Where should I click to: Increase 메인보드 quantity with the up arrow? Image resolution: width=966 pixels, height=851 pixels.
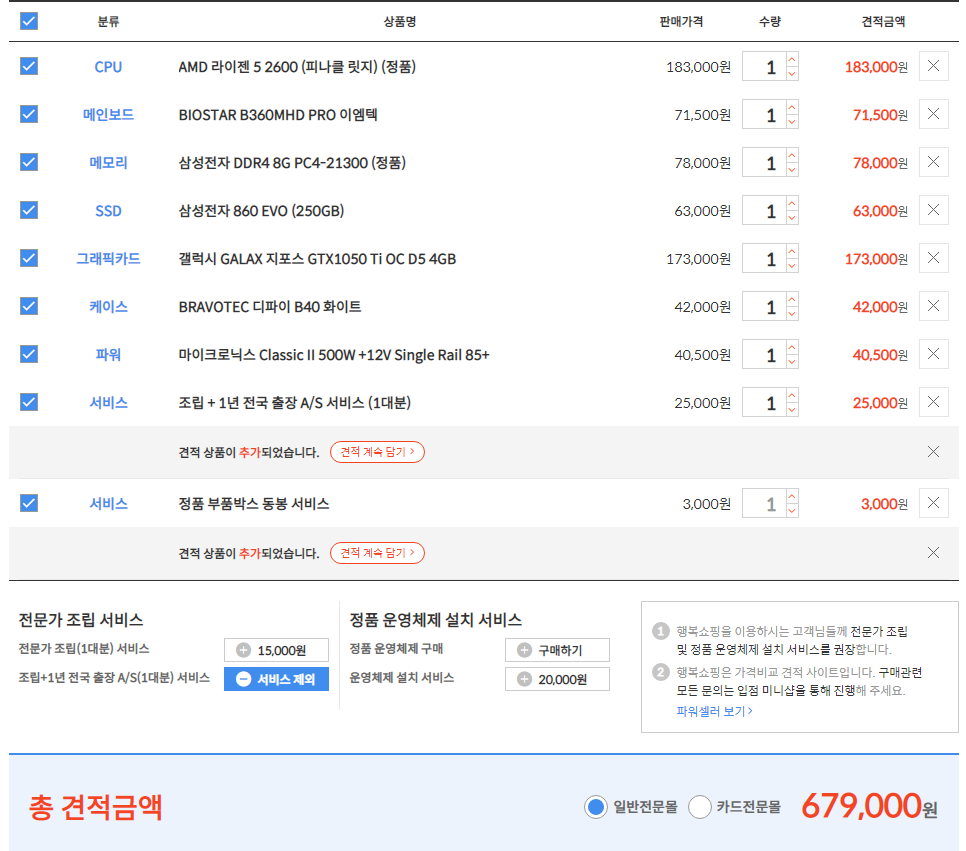pyautogui.click(x=792, y=107)
